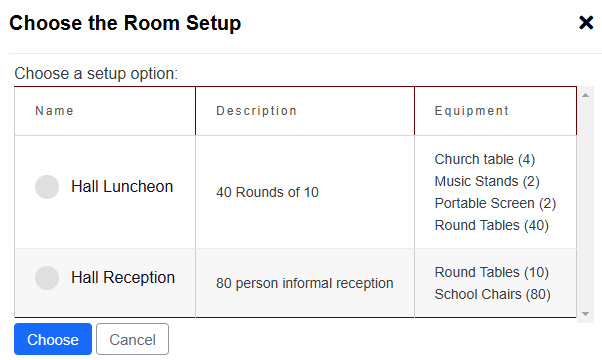Click the Round Tables (40) equipment entry

(x=491, y=225)
